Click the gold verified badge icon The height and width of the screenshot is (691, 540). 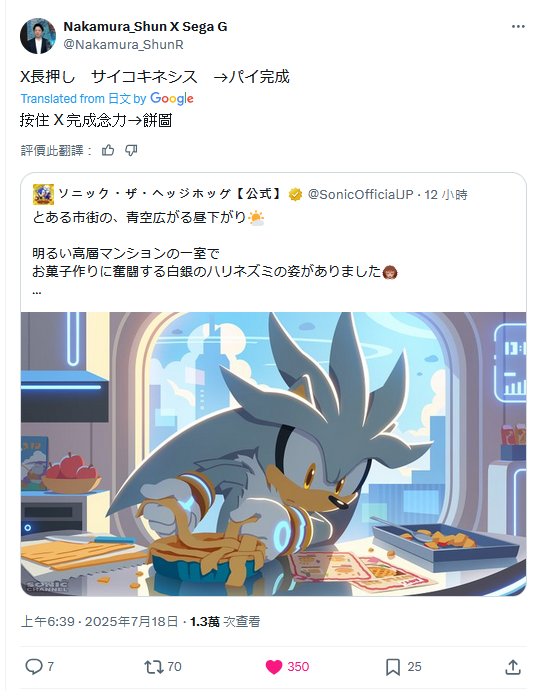click(x=295, y=194)
